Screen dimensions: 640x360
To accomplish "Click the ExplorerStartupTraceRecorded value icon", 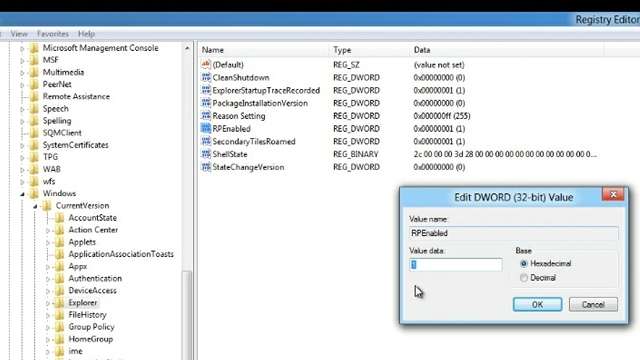I will point(206,90).
